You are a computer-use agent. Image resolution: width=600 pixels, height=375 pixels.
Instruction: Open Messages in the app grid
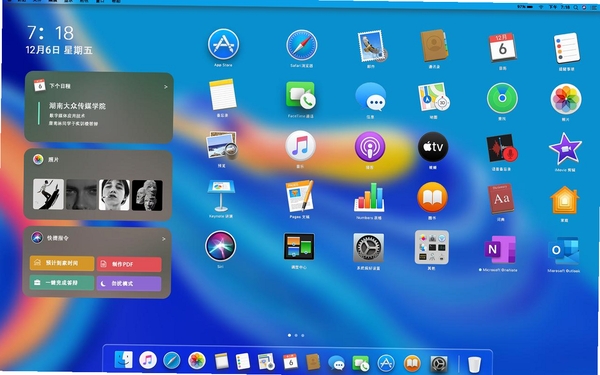(370, 97)
